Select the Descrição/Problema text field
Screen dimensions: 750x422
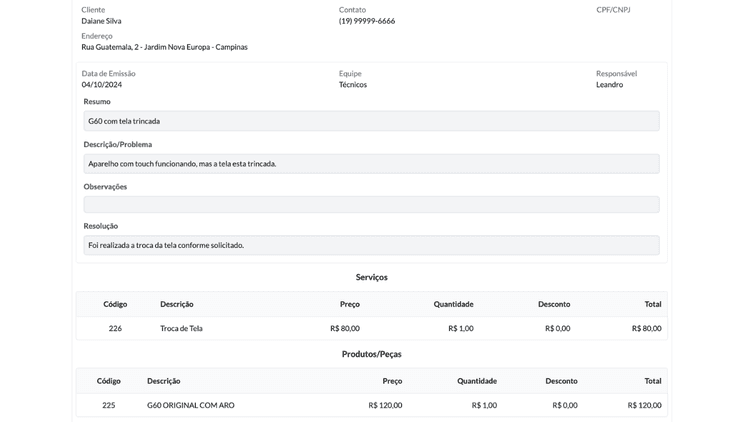tap(371, 163)
